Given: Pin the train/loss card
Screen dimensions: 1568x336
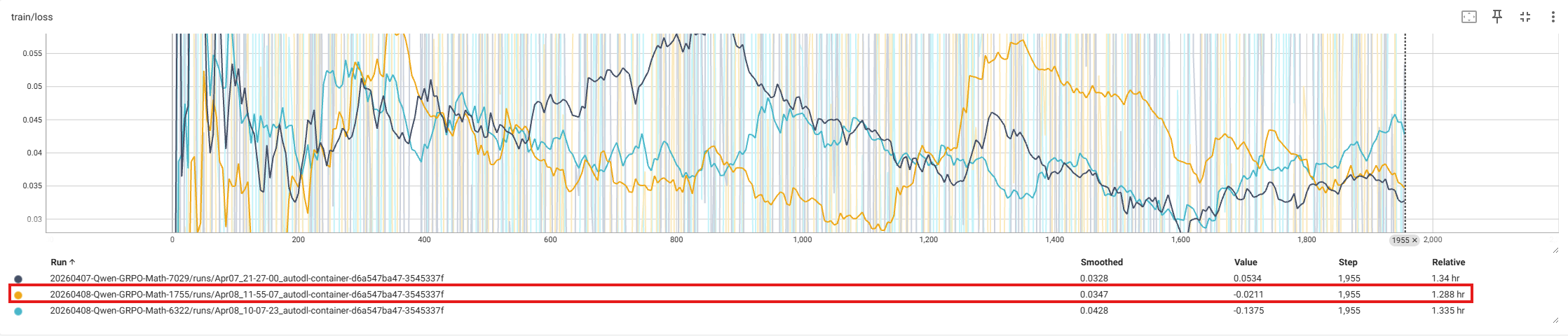Looking at the screenshot, I should [1497, 17].
